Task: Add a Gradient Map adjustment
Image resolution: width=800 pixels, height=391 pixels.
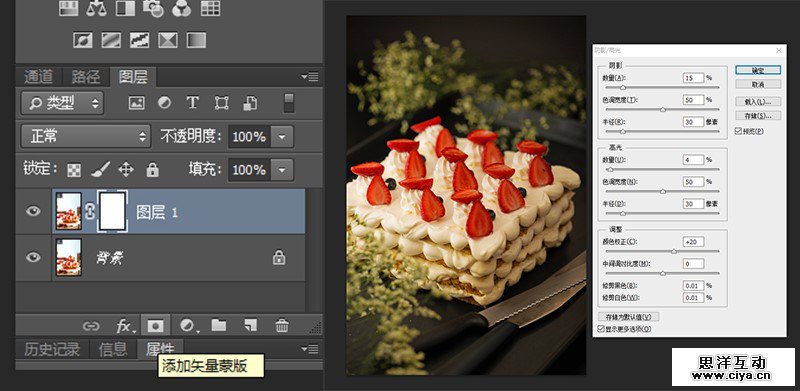Action: [196, 40]
